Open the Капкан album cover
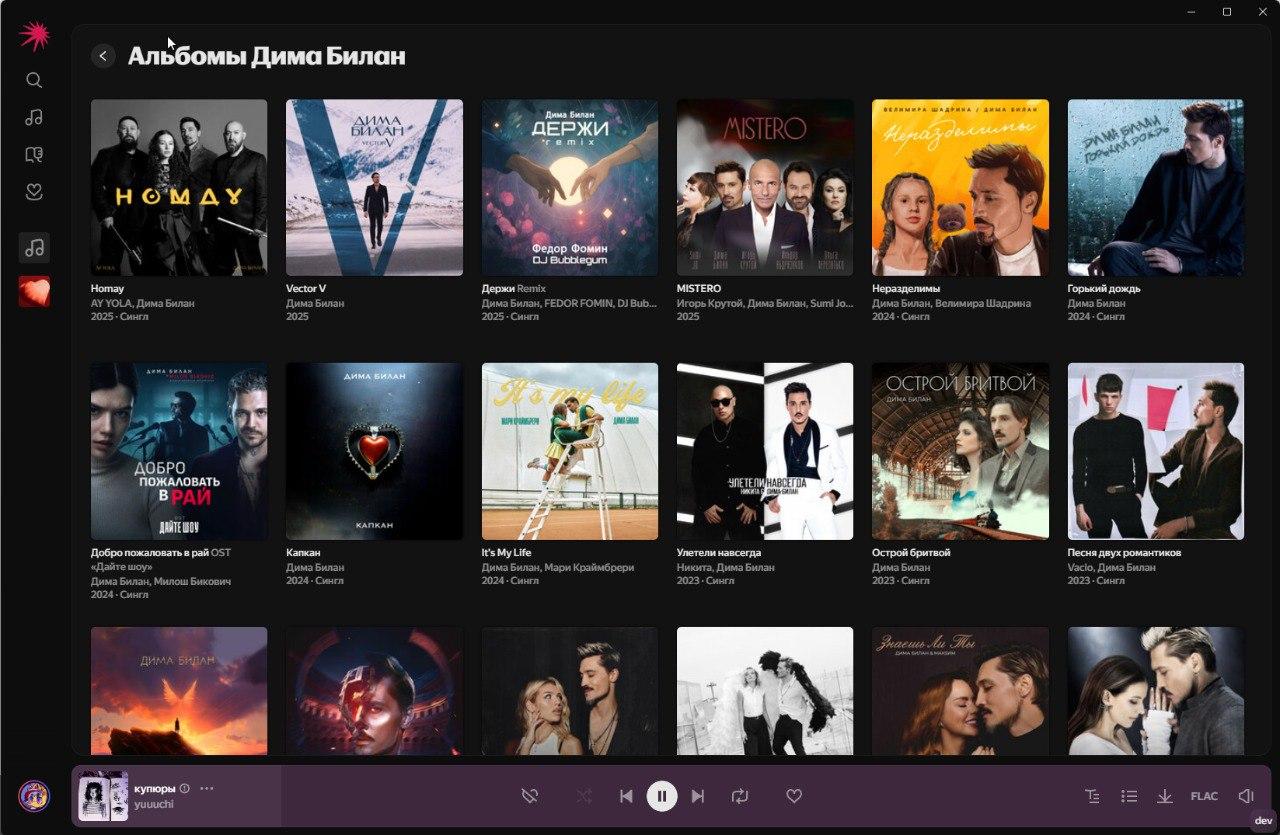Viewport: 1280px width, 835px height. click(x=374, y=451)
